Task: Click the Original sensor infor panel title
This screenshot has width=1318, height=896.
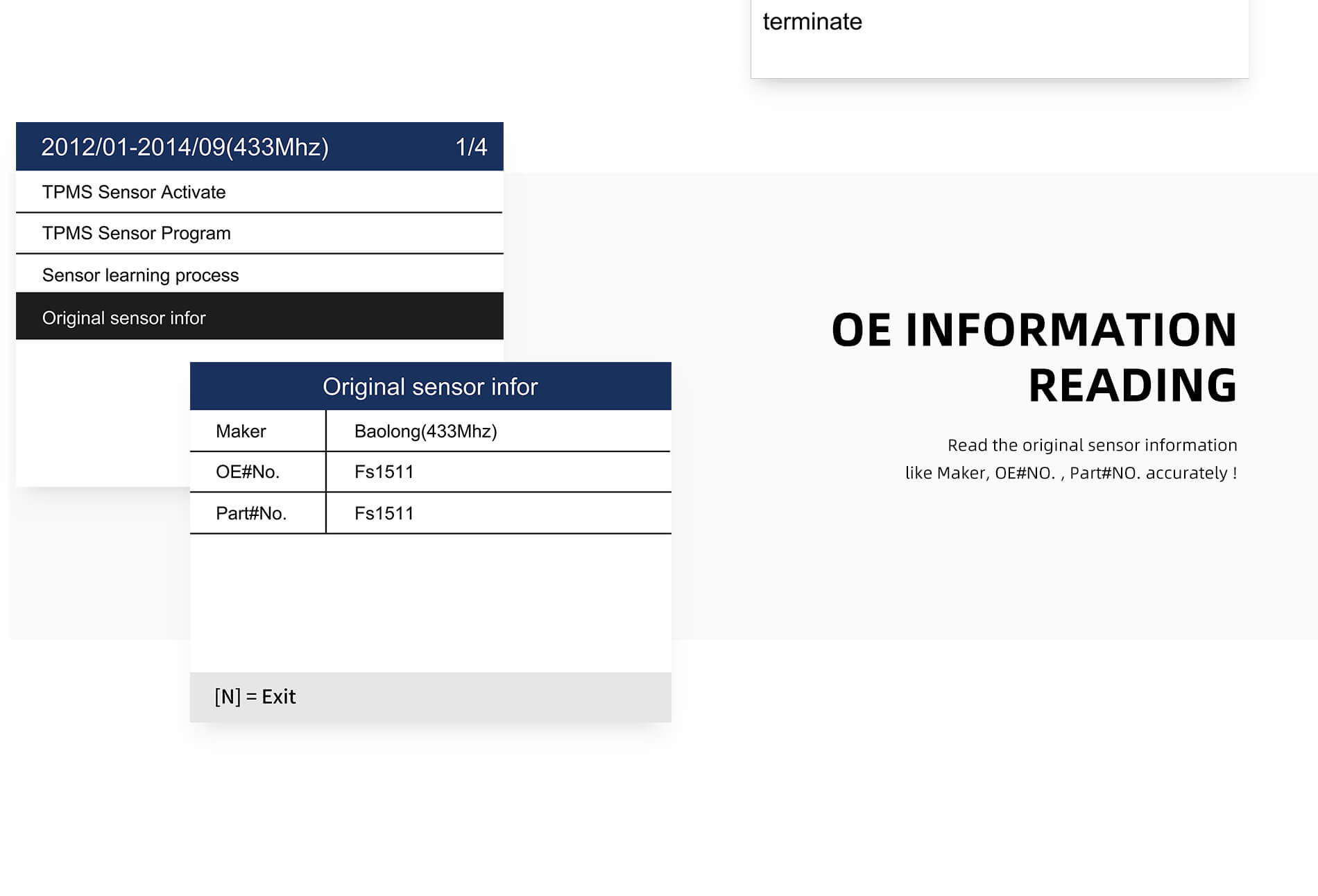Action: 430,387
